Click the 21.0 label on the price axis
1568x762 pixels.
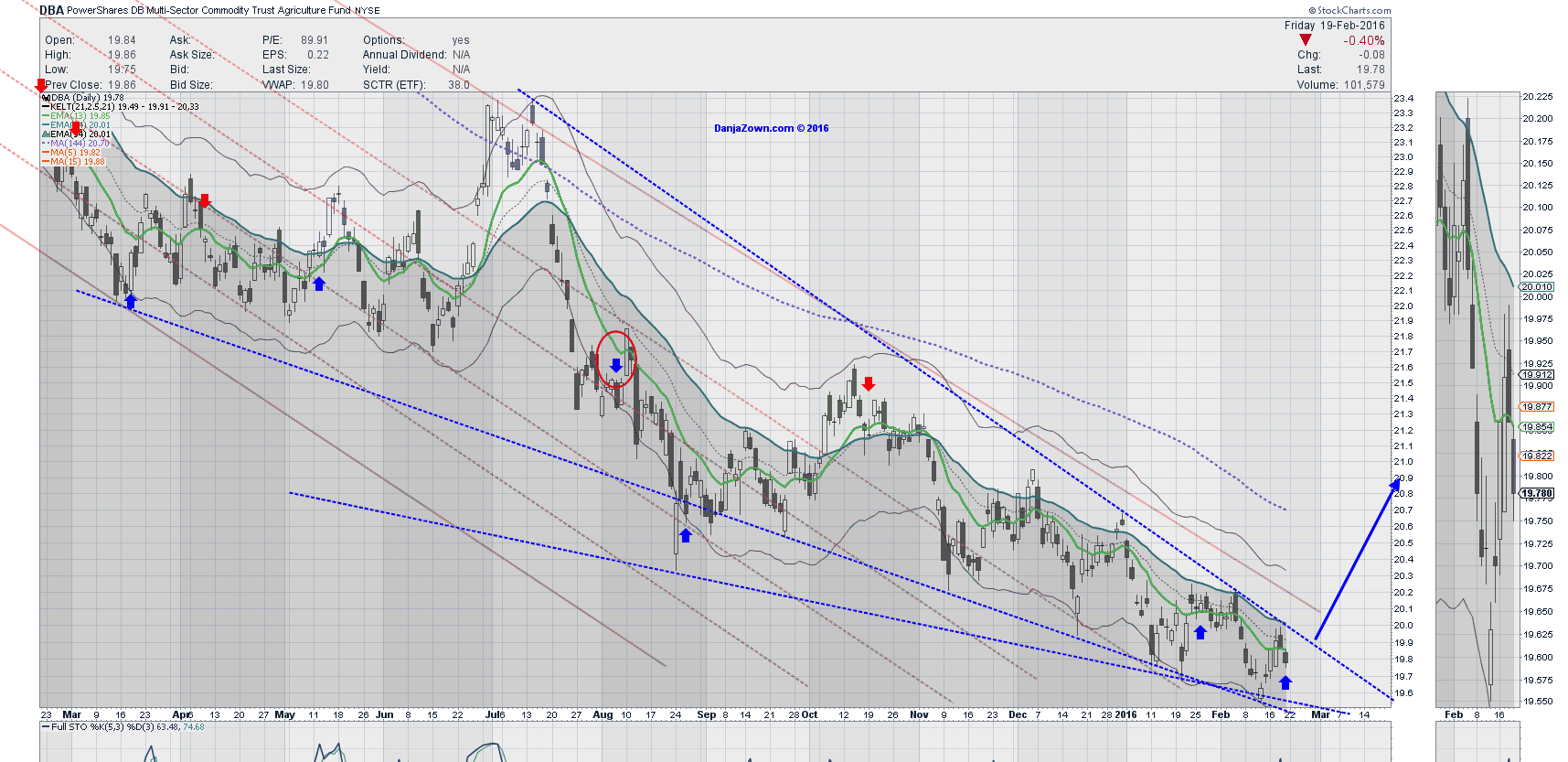1403,462
